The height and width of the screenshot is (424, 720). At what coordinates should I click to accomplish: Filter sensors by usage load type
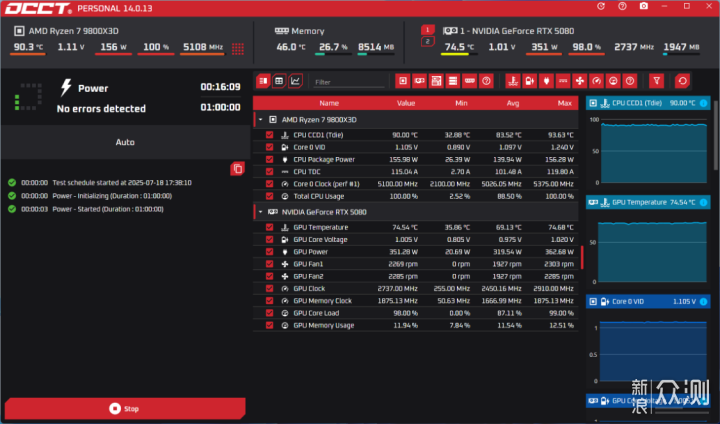click(613, 81)
